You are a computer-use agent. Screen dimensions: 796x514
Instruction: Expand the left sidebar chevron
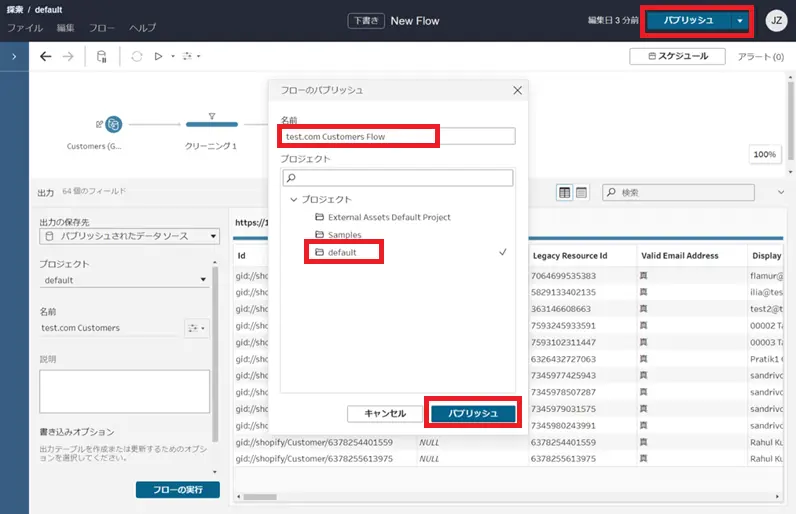14,56
